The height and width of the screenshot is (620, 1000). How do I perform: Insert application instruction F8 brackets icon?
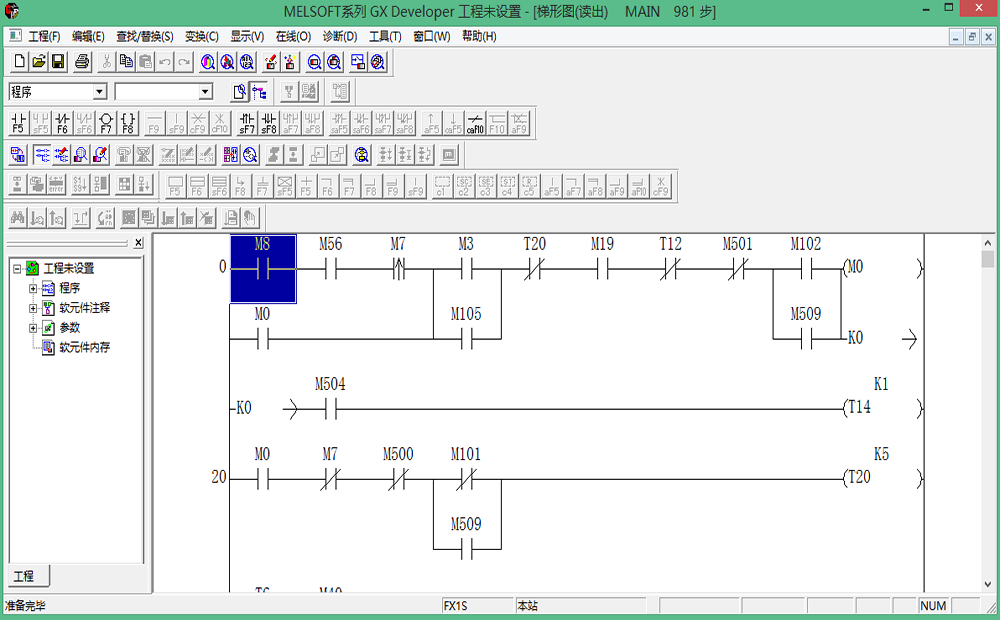click(x=128, y=123)
